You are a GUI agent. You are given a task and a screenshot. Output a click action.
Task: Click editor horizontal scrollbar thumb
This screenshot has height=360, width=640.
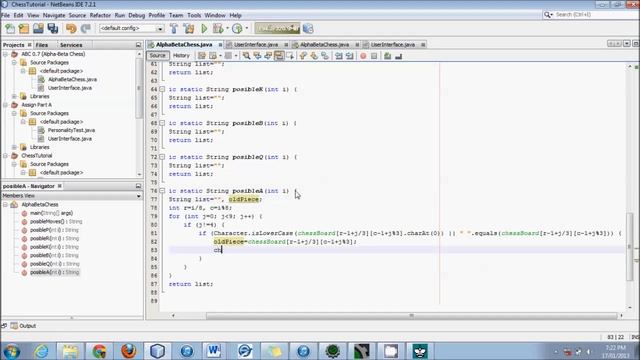coord(411,316)
